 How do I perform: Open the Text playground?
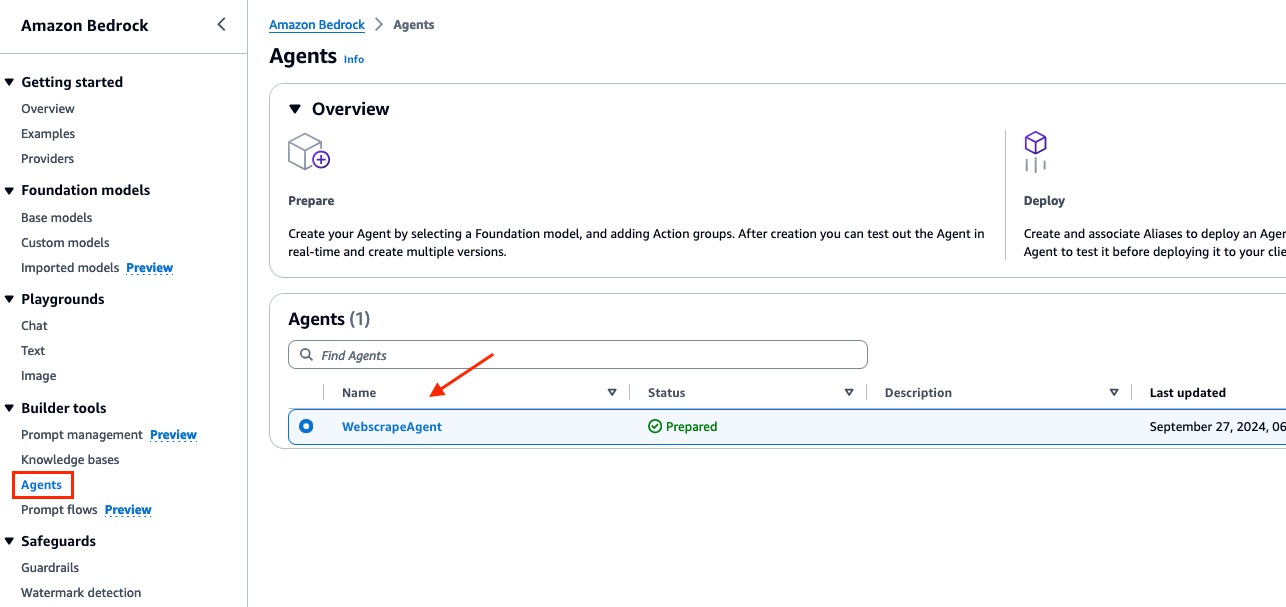(x=33, y=351)
